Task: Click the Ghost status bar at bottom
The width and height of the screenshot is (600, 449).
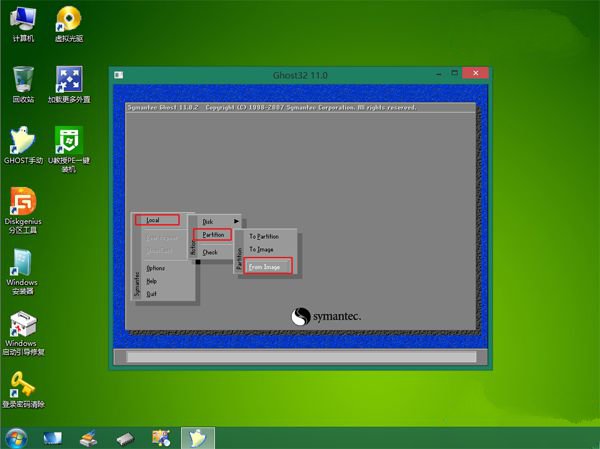Action: click(x=301, y=357)
